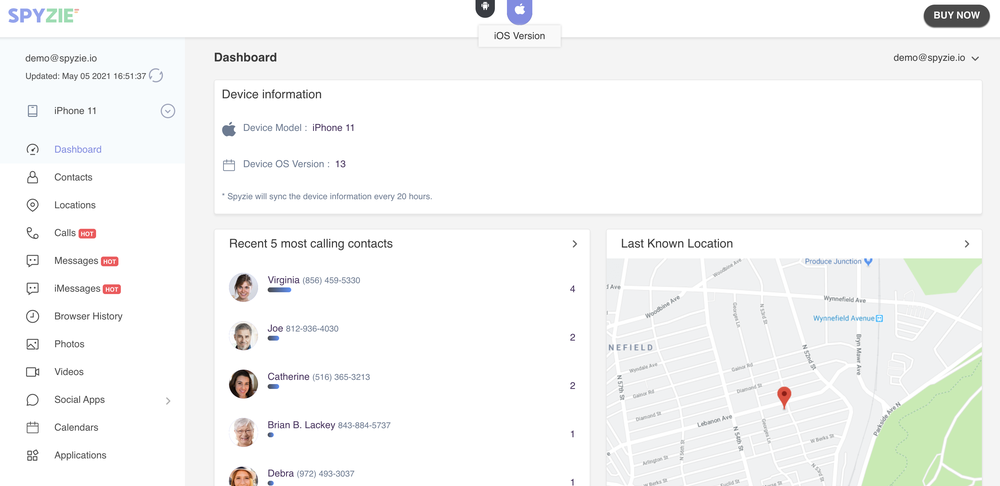The height and width of the screenshot is (486, 1000).
Task: Click the name Virginia in contacts list
Action: (x=284, y=280)
